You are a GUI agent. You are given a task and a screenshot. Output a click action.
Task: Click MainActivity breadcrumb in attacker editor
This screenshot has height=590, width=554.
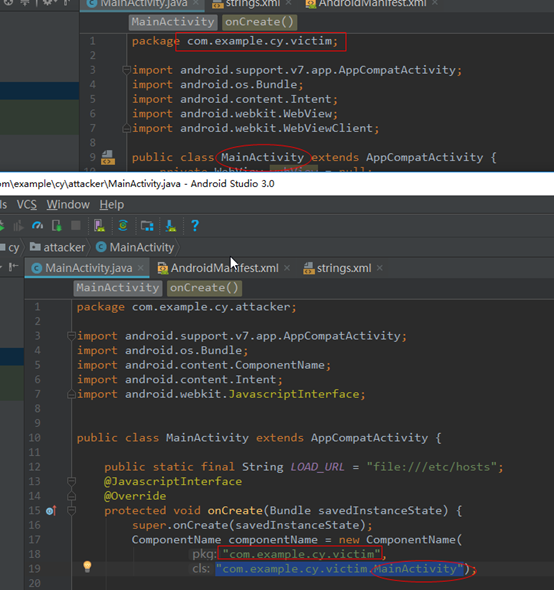[118, 288]
